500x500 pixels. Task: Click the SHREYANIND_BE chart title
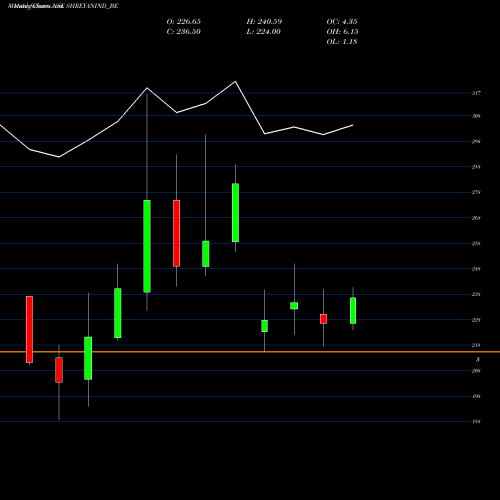(x=92, y=6)
